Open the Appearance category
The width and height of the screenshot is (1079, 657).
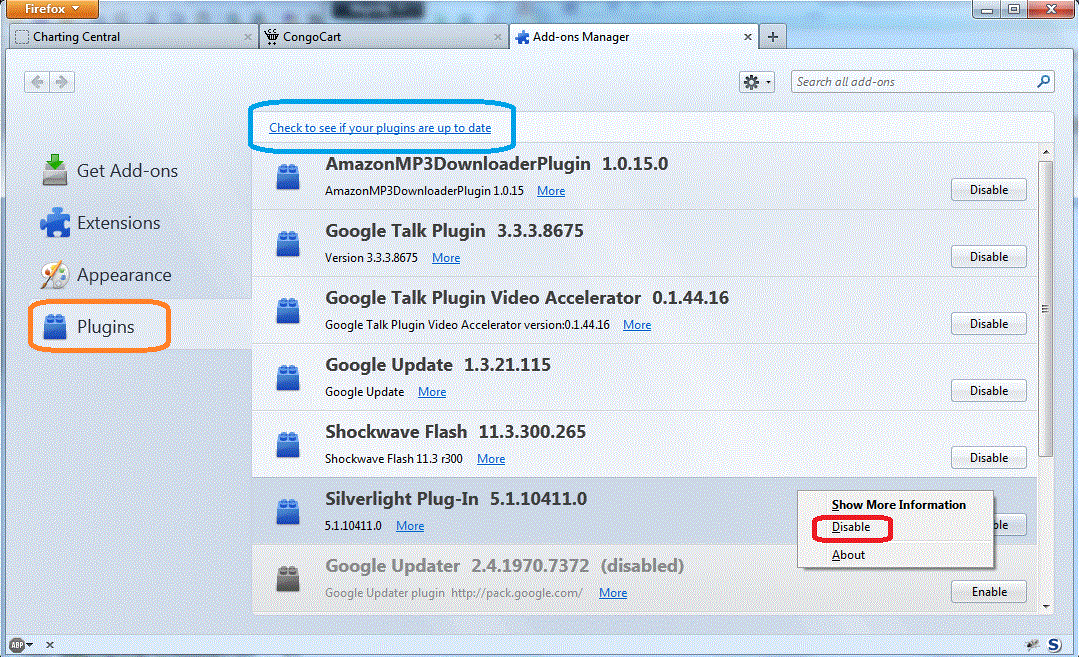pos(106,275)
